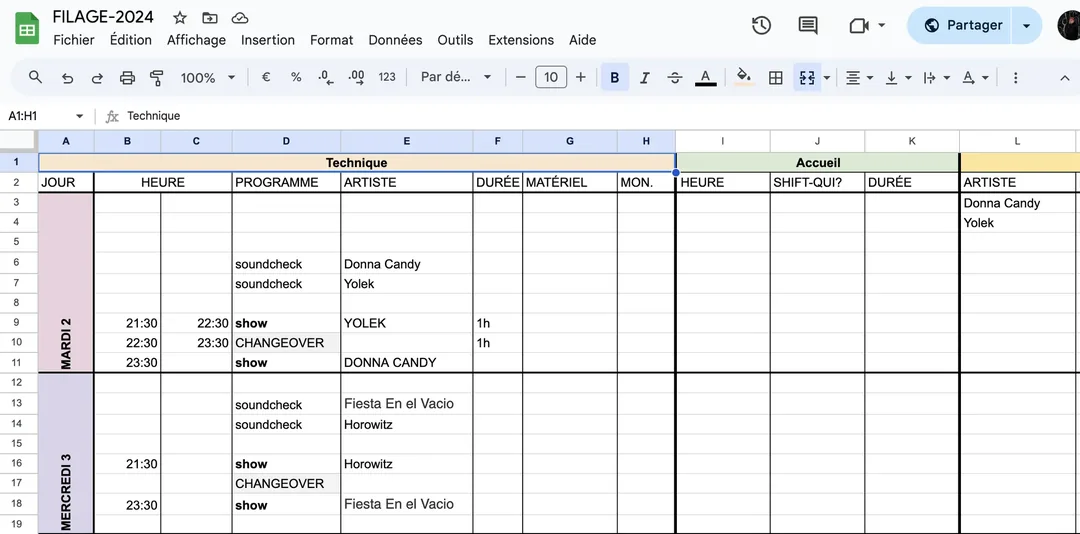Image resolution: width=1080 pixels, height=534 pixels.
Task: Open version history clock icon
Action: [761, 25]
